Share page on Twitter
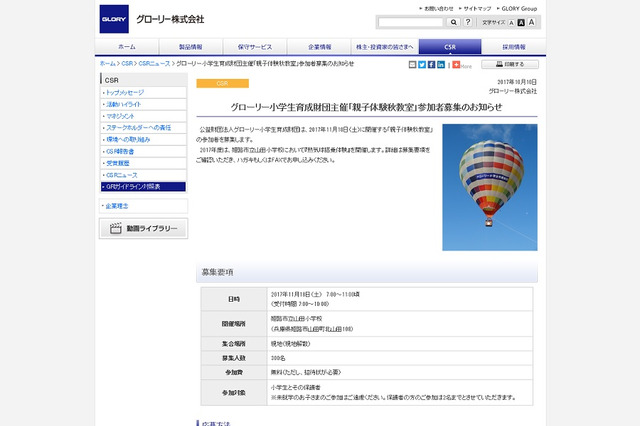 pos(422,64)
